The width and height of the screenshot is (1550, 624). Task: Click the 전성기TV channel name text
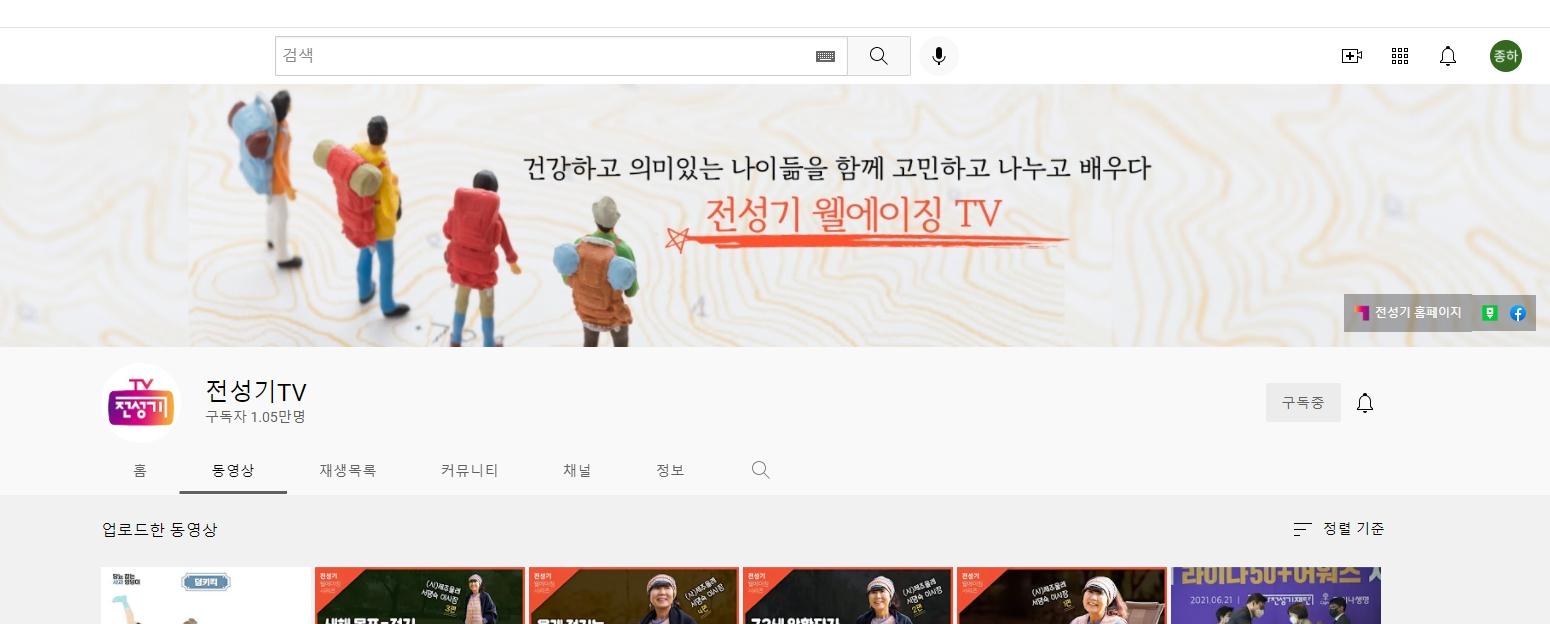click(255, 391)
